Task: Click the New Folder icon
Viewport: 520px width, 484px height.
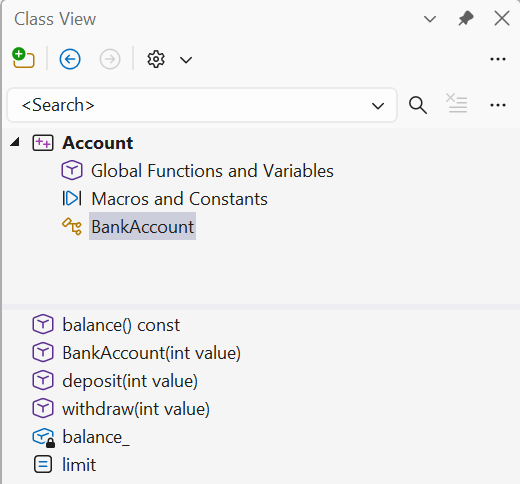Action: [23, 59]
